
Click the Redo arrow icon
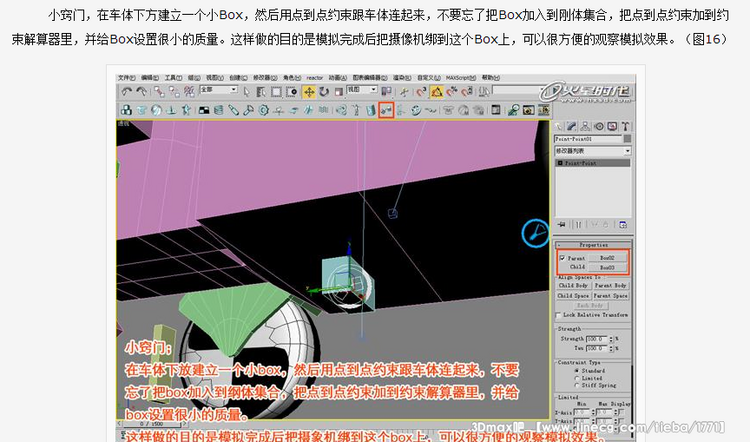(x=142, y=91)
